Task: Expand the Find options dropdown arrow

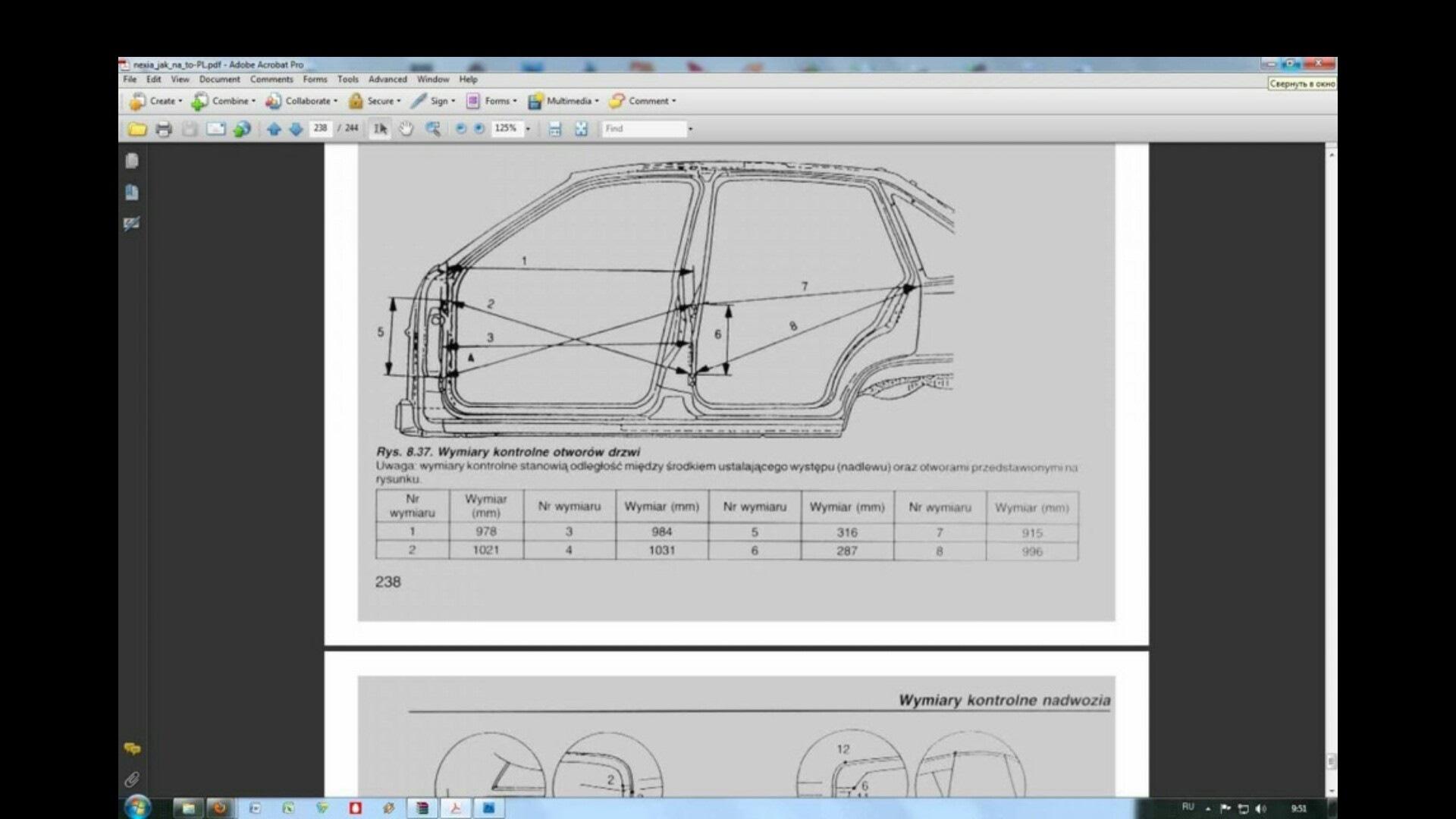Action: pos(690,129)
